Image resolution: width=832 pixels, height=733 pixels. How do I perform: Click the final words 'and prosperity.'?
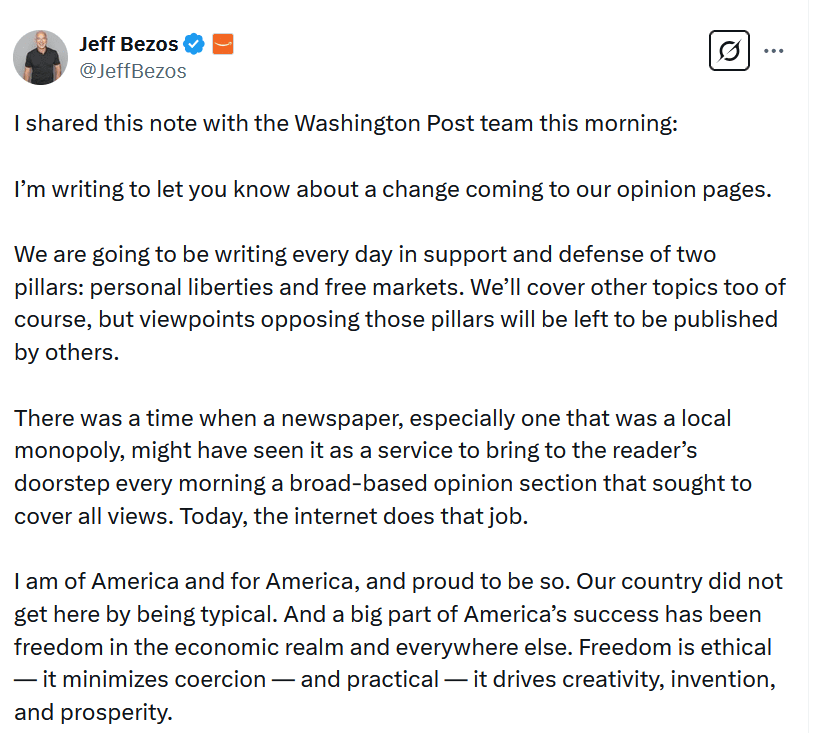94,711
